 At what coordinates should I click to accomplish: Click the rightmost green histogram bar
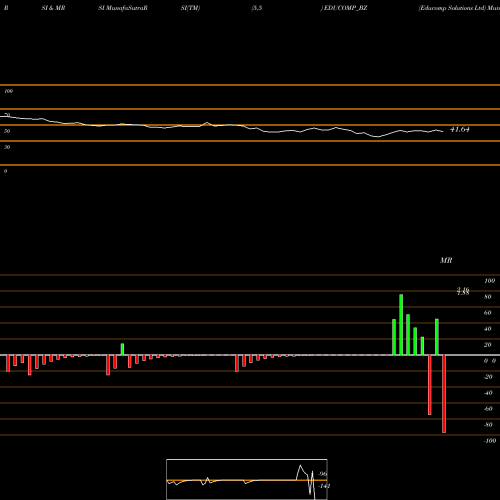click(x=437, y=337)
